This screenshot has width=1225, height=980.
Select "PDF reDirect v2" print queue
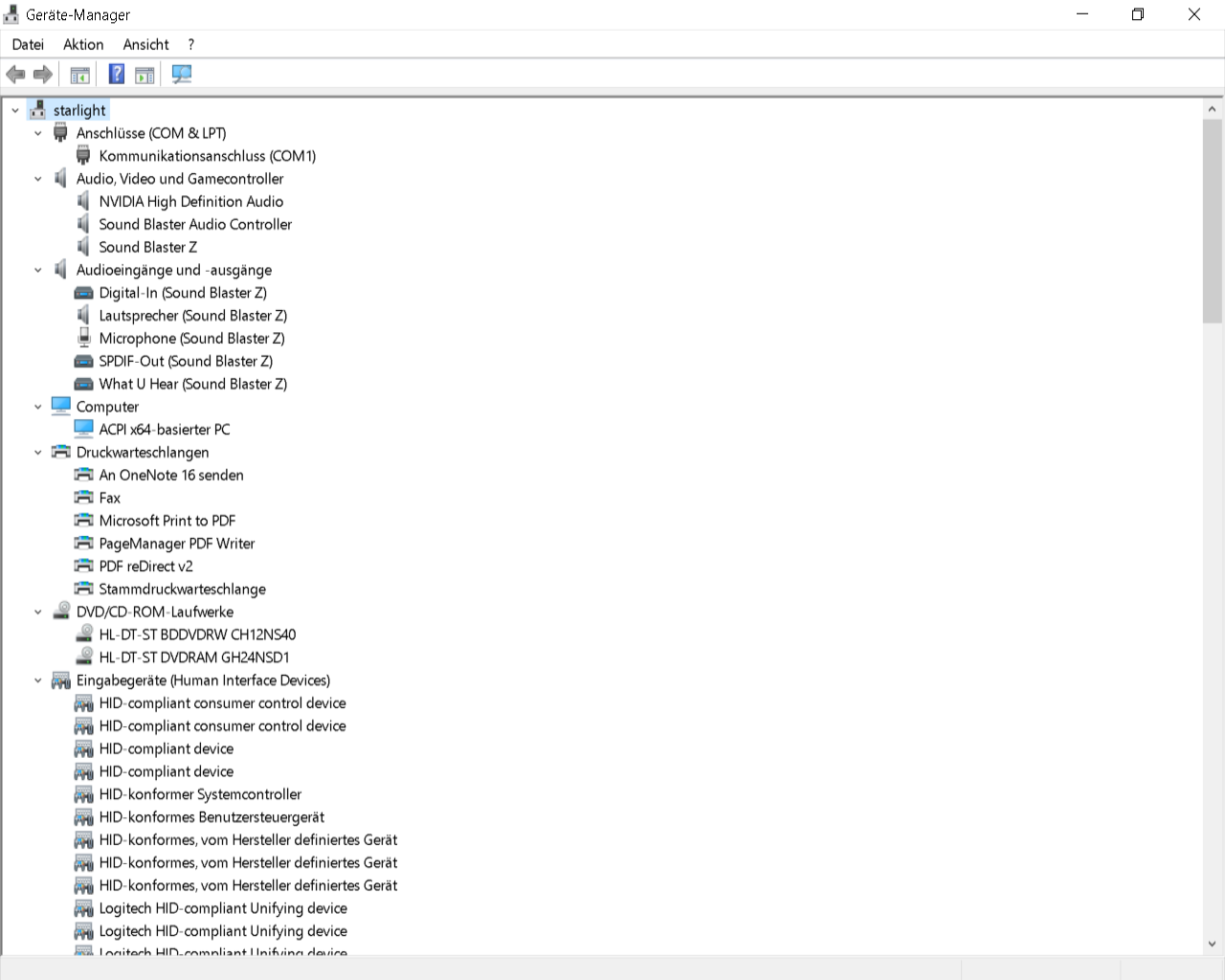(146, 567)
